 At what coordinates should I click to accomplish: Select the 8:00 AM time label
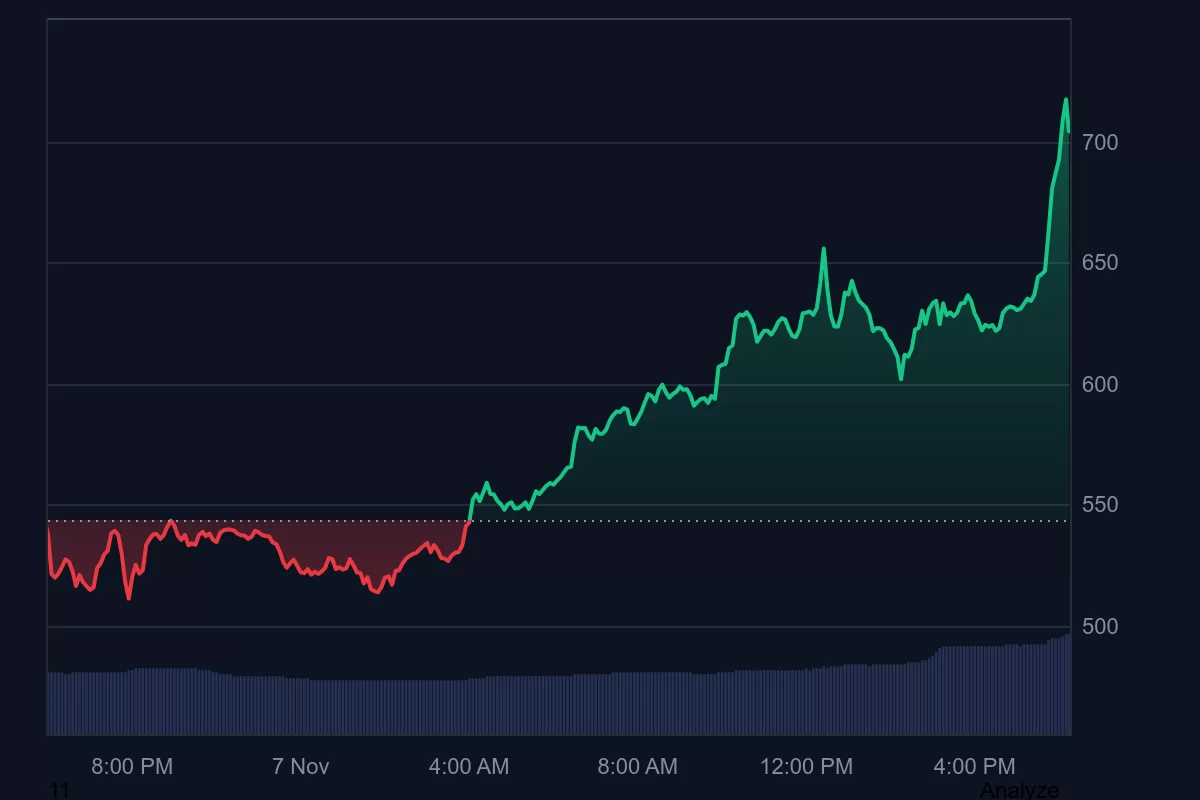click(x=638, y=767)
